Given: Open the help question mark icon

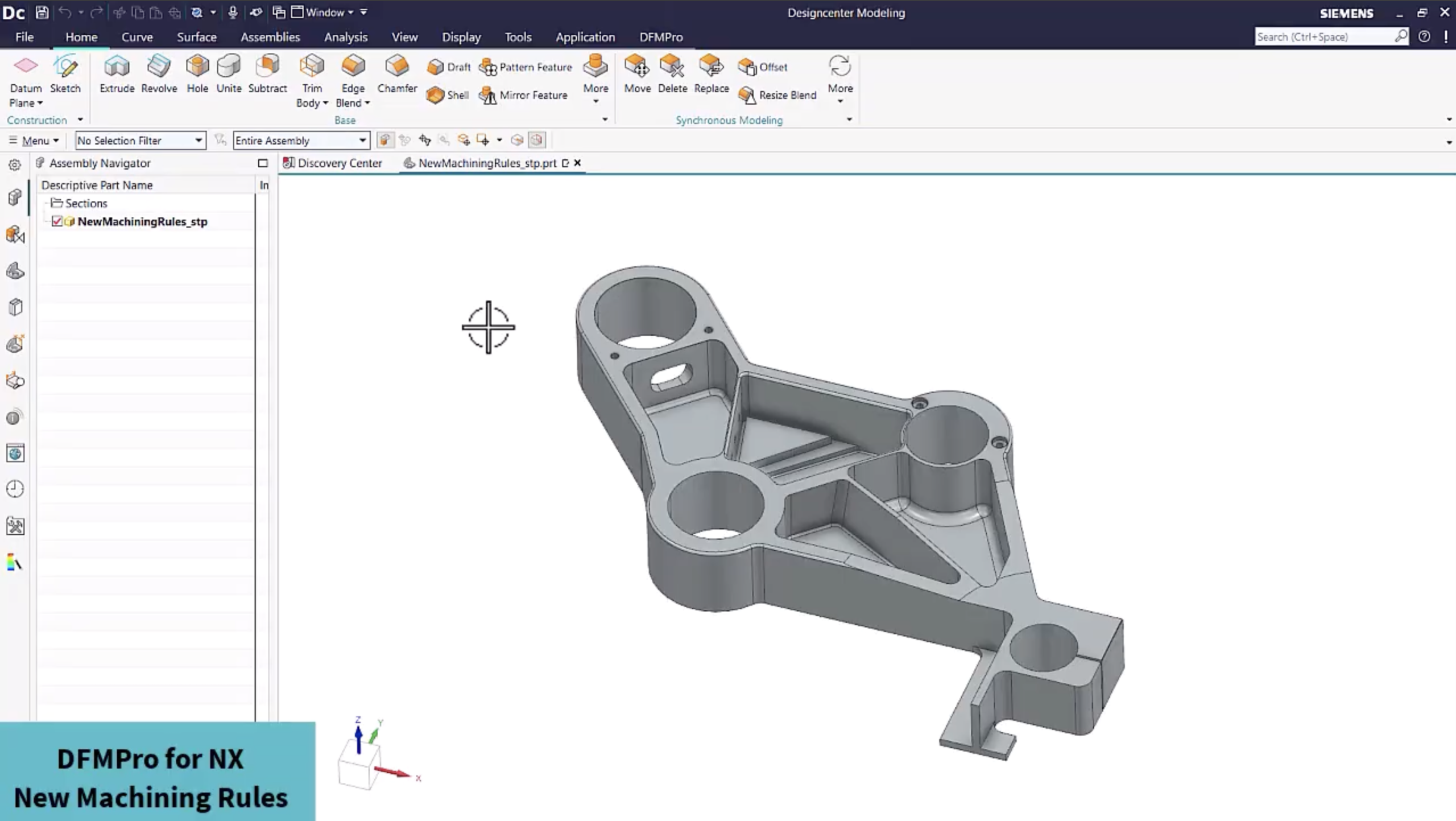Looking at the screenshot, I should coord(1424,36).
